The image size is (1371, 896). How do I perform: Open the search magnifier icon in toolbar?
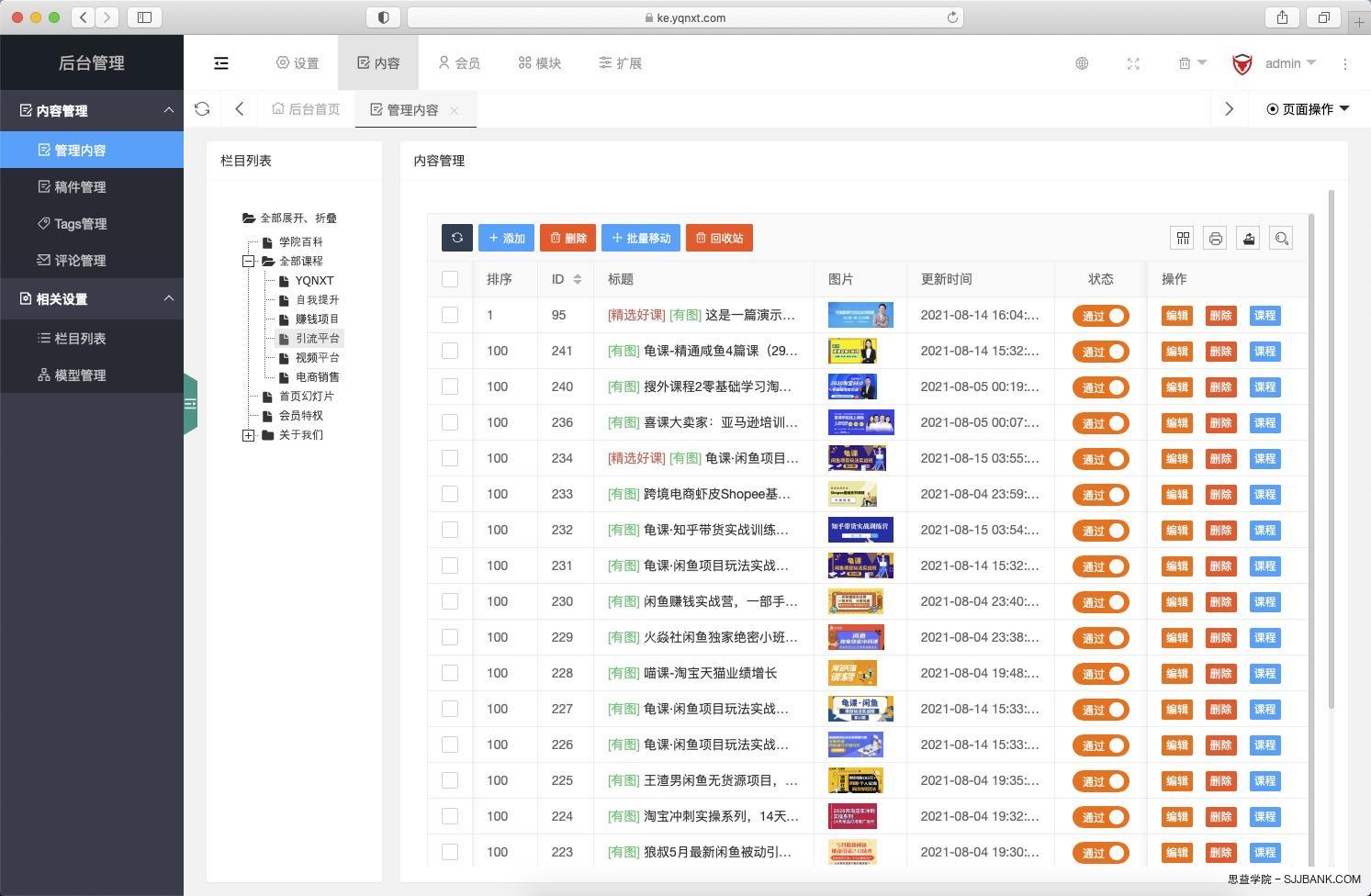[x=1282, y=239]
